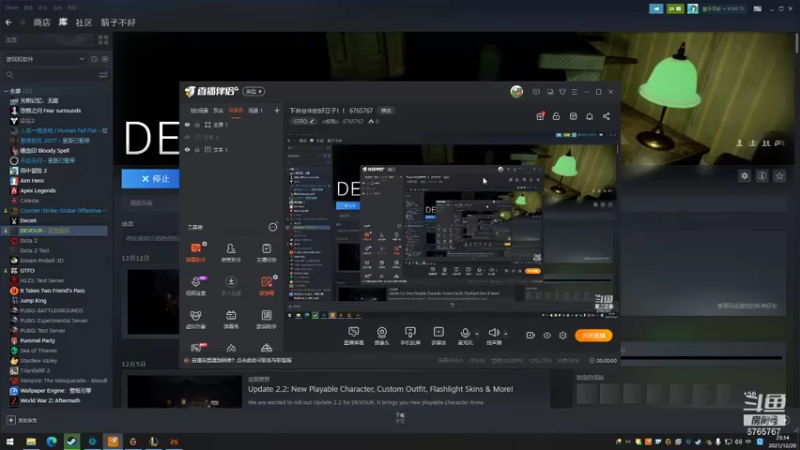
Task: Collapse the 全部 games category
Action: point(6,91)
